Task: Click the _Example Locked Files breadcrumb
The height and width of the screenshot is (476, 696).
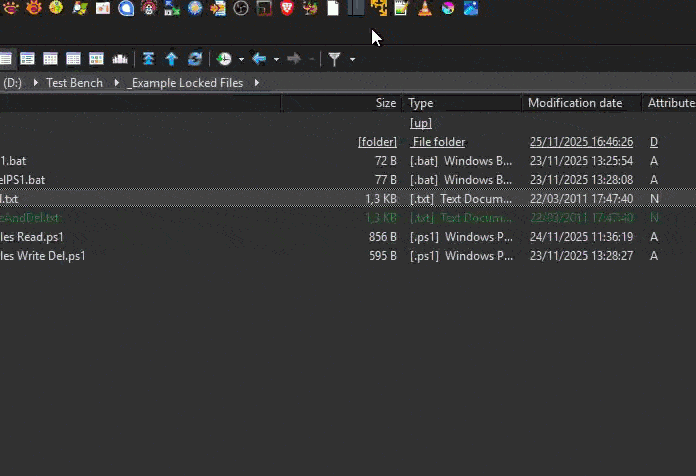Action: [x=185, y=83]
